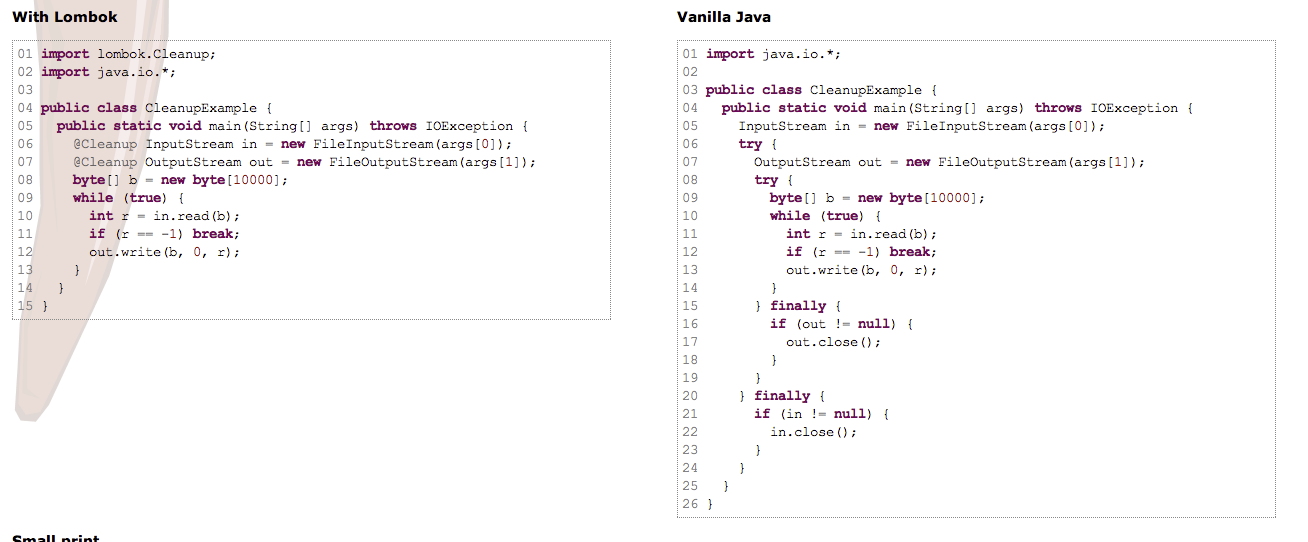1308x542 pixels.
Task: Click "in.close();" in the Vanilla Java code
Action: tap(814, 432)
